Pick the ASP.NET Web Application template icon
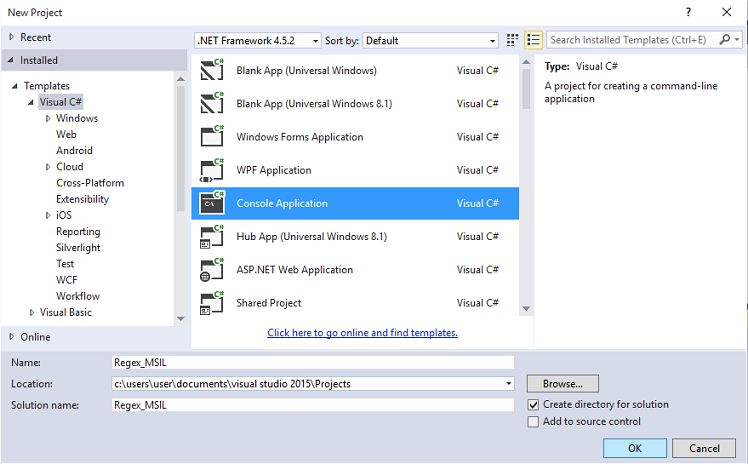The height and width of the screenshot is (464, 748). [212, 270]
